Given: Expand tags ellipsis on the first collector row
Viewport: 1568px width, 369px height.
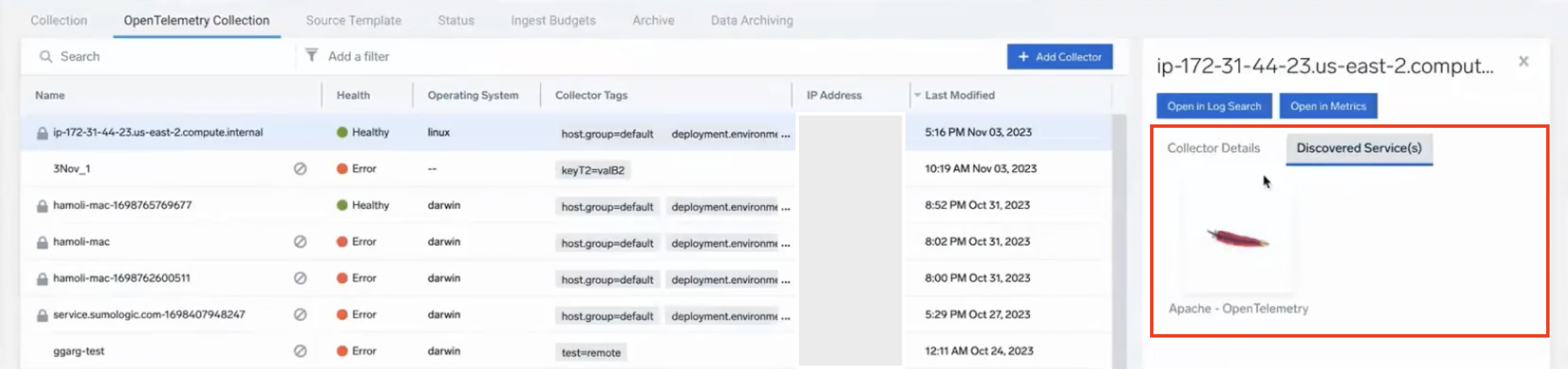Looking at the screenshot, I should tap(785, 134).
